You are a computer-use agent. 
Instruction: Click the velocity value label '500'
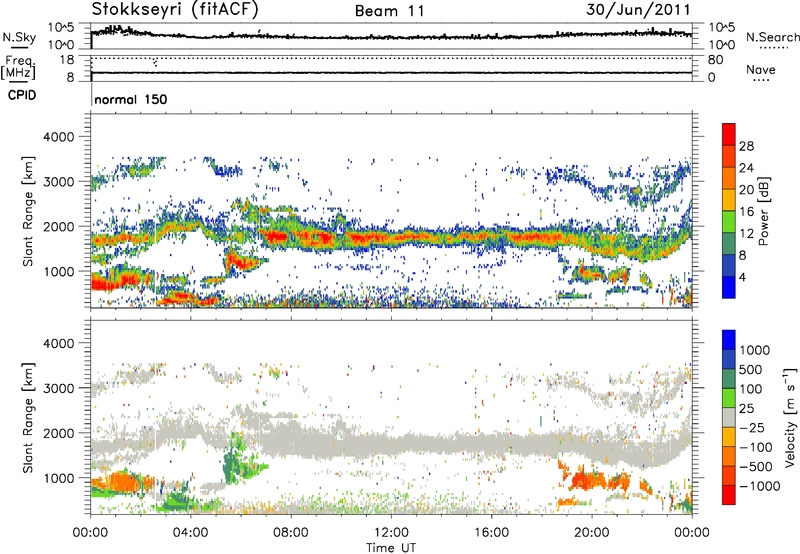tap(751, 370)
